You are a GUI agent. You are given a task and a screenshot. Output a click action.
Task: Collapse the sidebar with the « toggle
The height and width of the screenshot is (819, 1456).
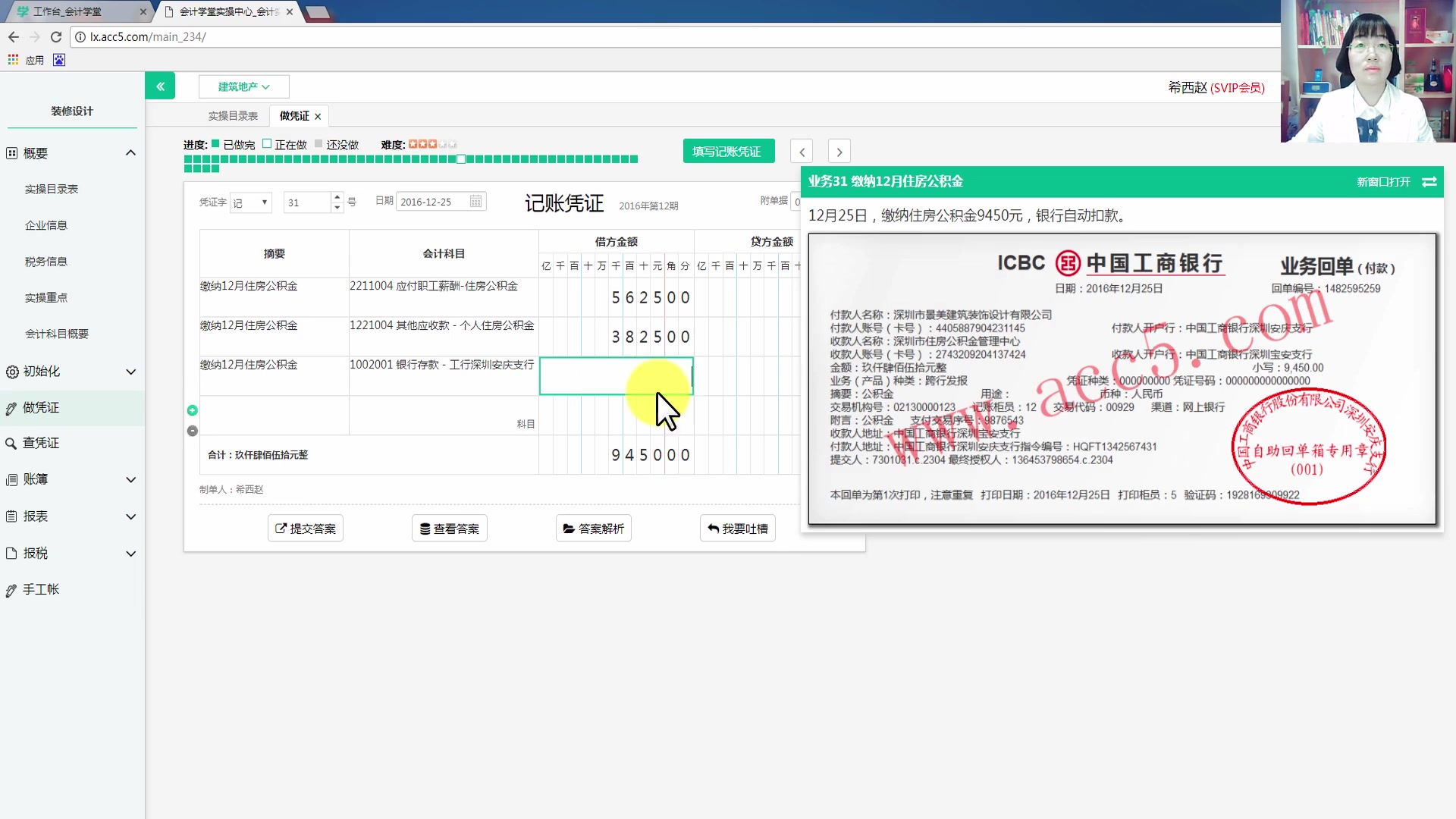[160, 86]
